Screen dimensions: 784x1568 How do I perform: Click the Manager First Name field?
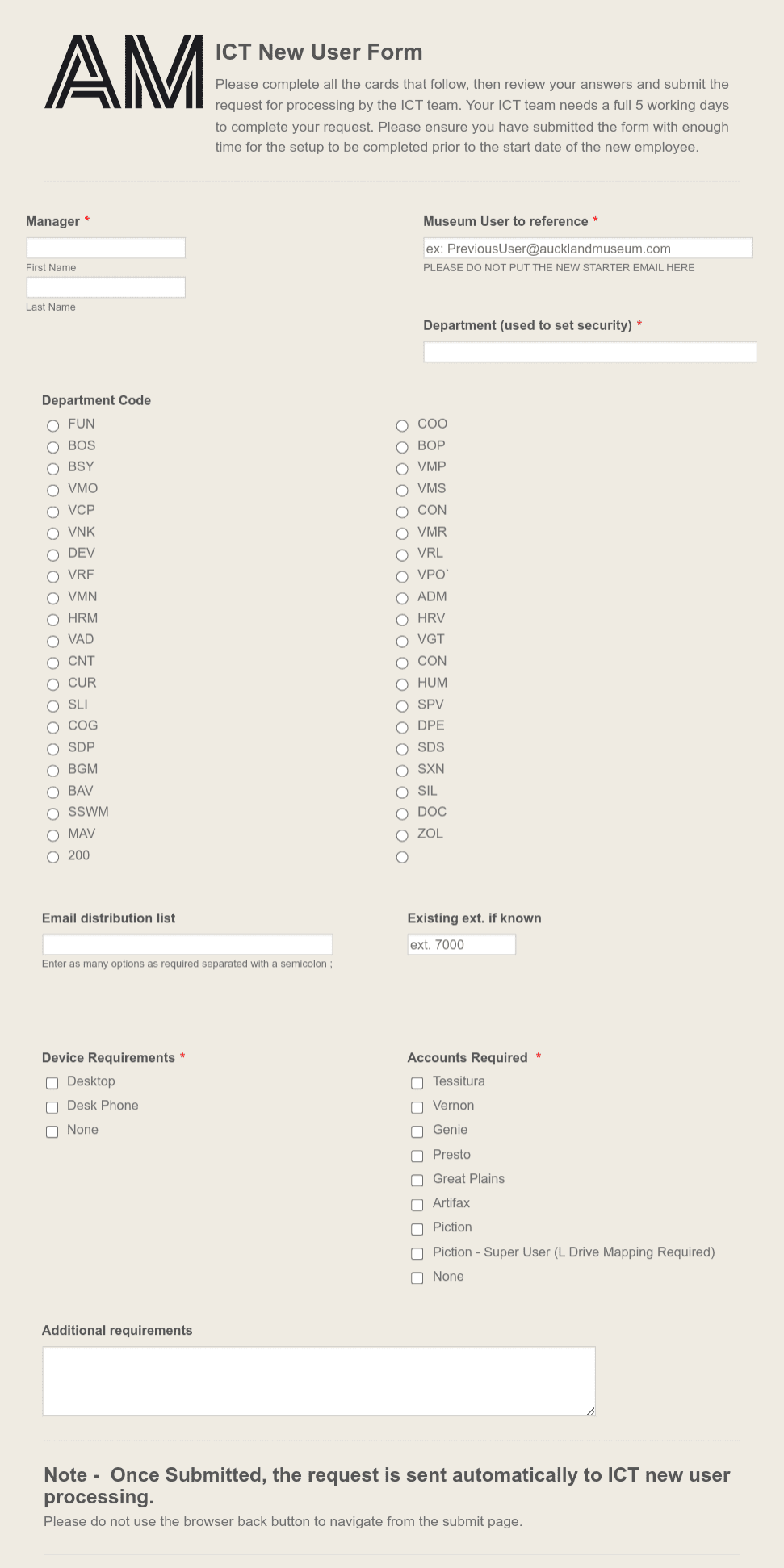point(106,247)
